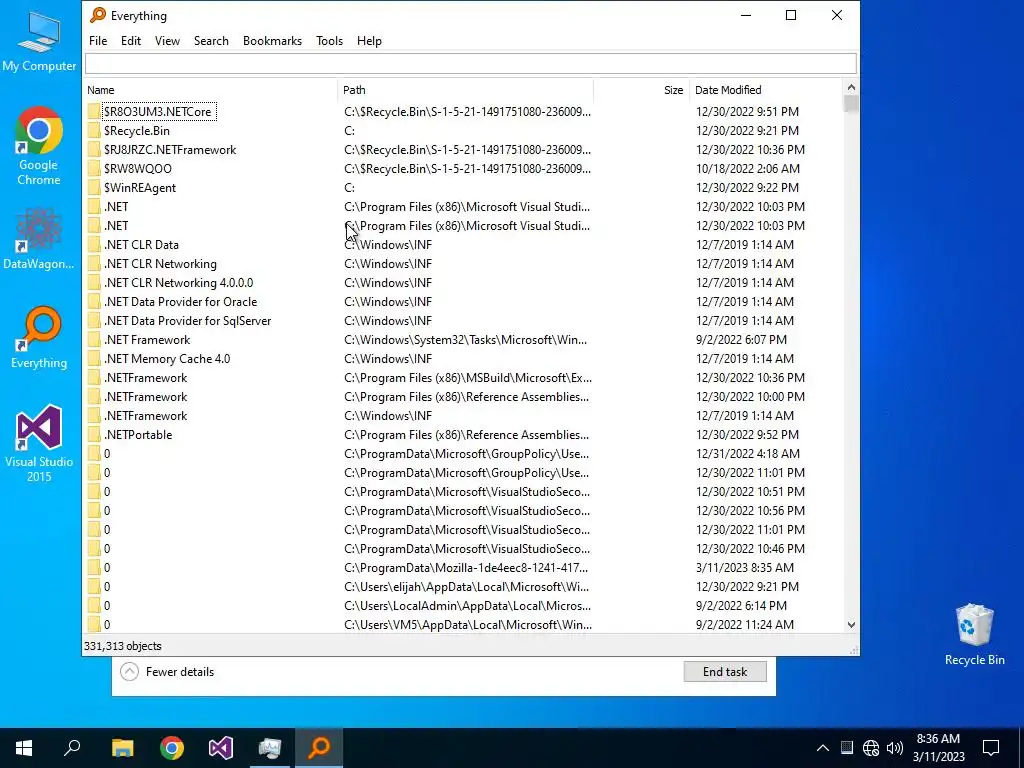Image resolution: width=1024 pixels, height=768 pixels.
Task: Select .NET Memory Cache 4.0 entry
Action: click(x=167, y=359)
